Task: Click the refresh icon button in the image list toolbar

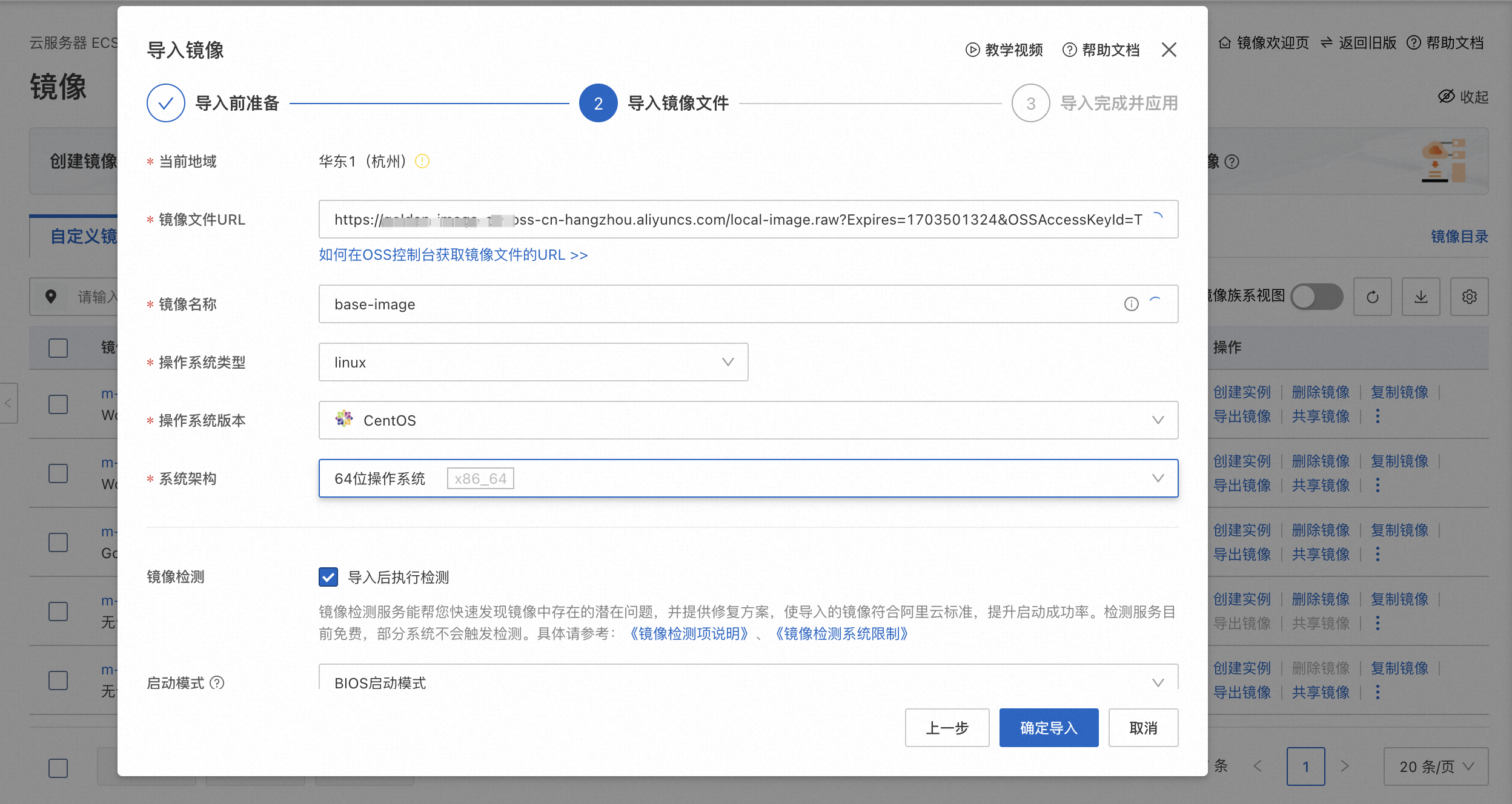Action: point(1372,297)
